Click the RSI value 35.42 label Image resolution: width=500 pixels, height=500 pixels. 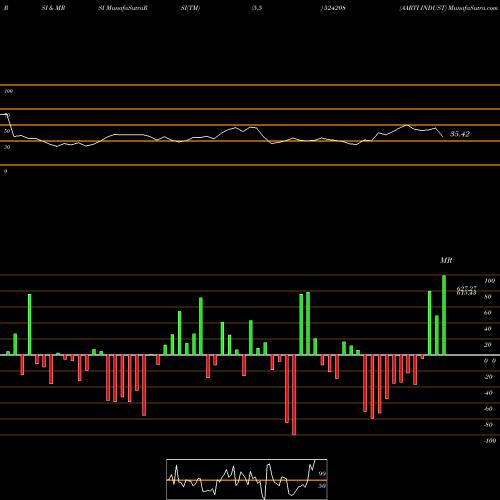point(460,134)
